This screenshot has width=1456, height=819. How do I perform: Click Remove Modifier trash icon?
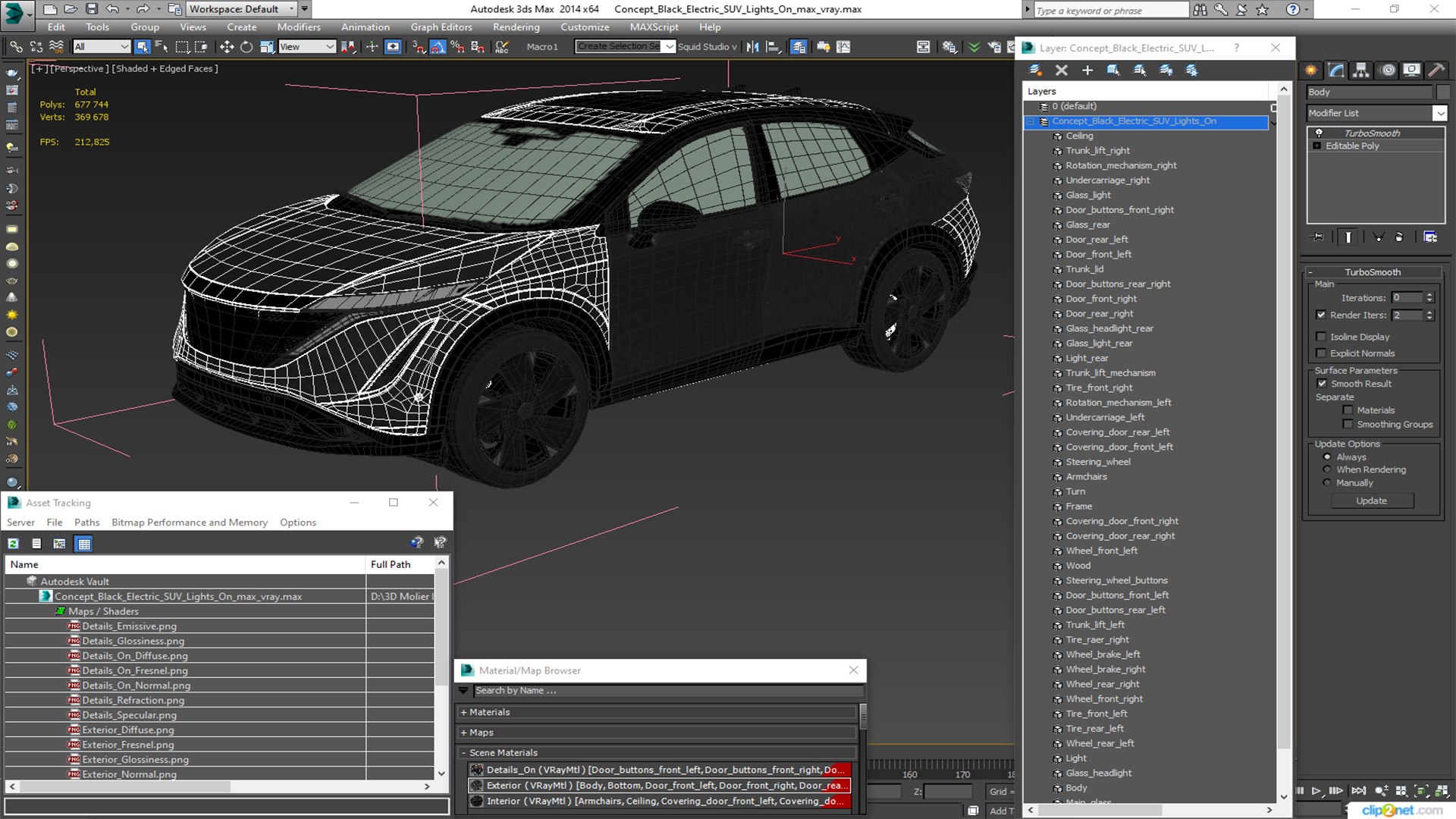[1399, 237]
